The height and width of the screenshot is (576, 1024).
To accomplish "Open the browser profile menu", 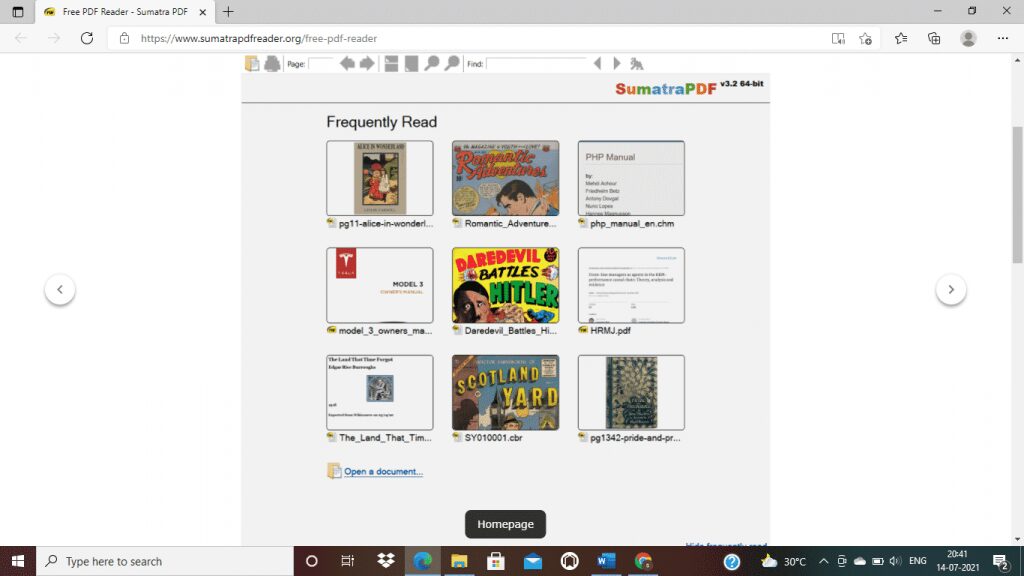I will pyautogui.click(x=968, y=39).
